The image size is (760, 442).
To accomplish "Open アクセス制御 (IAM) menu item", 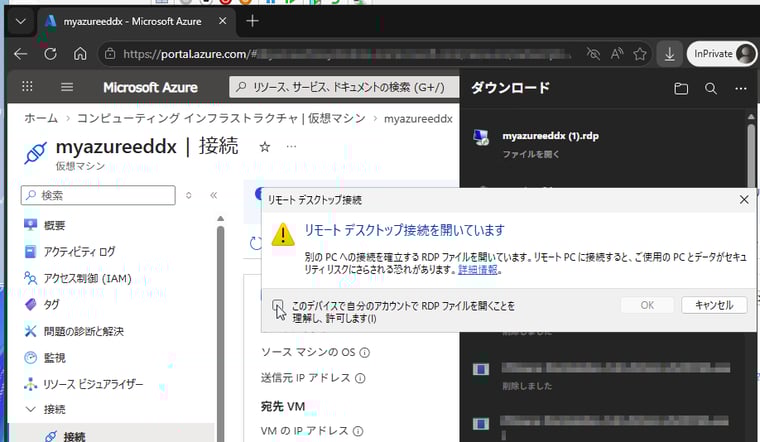I will point(87,278).
